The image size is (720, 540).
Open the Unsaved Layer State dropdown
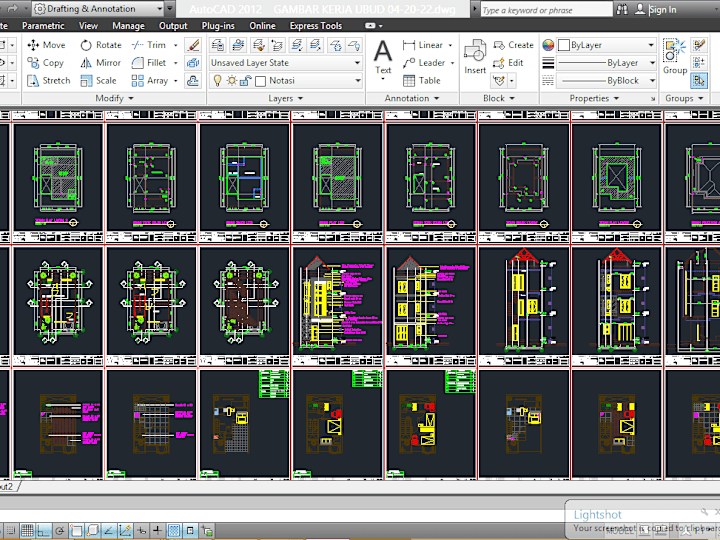click(x=286, y=63)
